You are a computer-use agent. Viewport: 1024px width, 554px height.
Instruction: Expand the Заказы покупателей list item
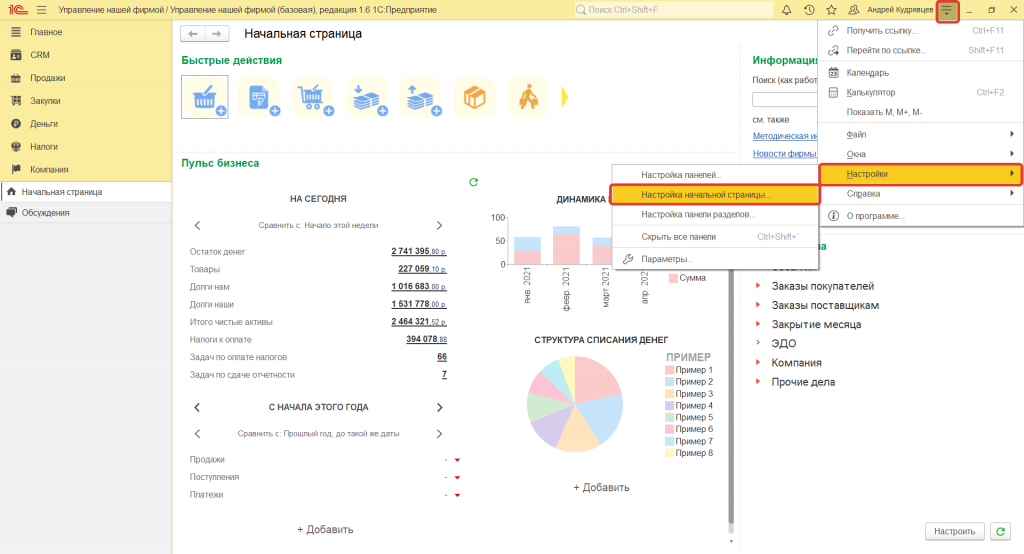click(x=757, y=287)
